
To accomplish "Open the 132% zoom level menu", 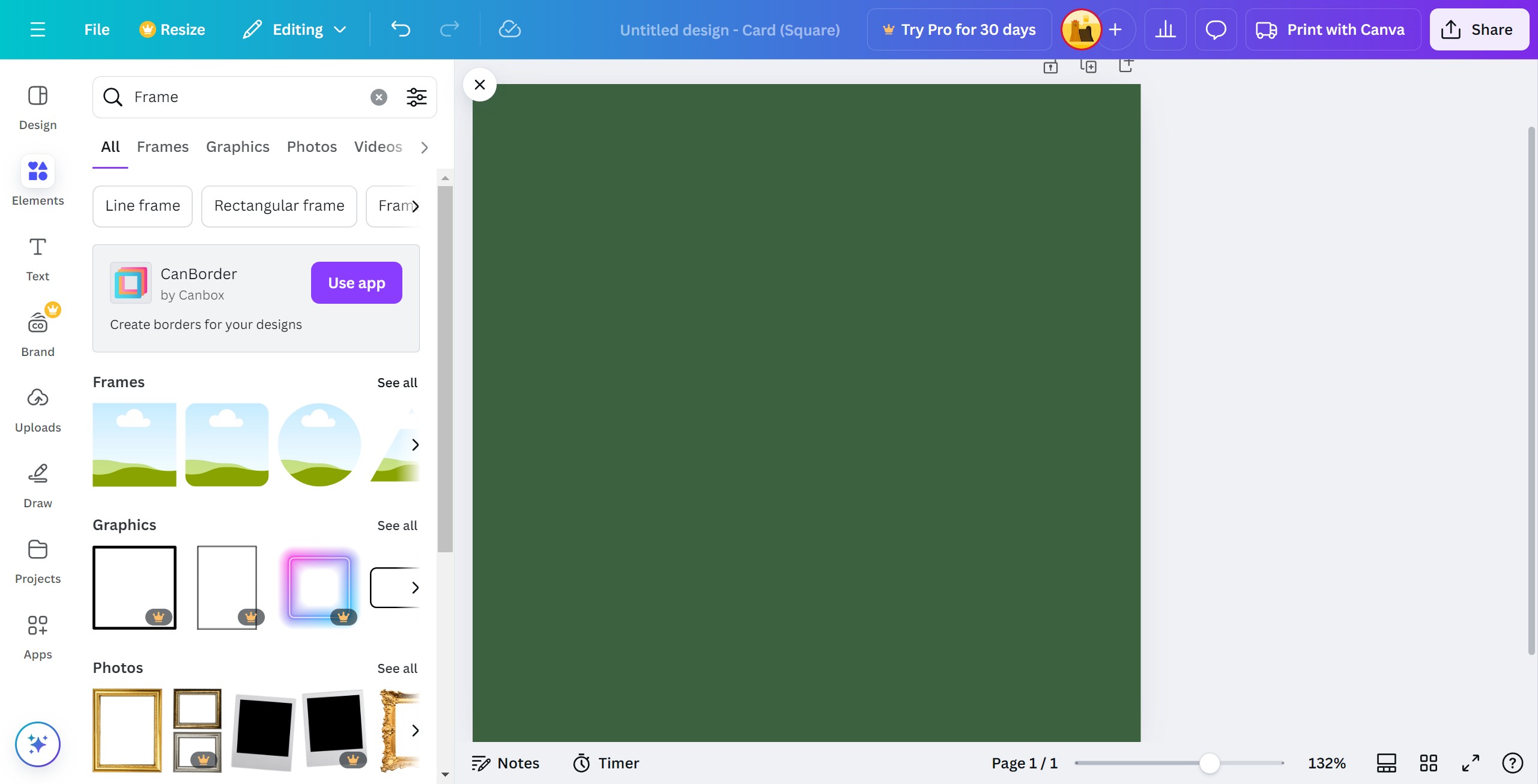I will (x=1327, y=764).
